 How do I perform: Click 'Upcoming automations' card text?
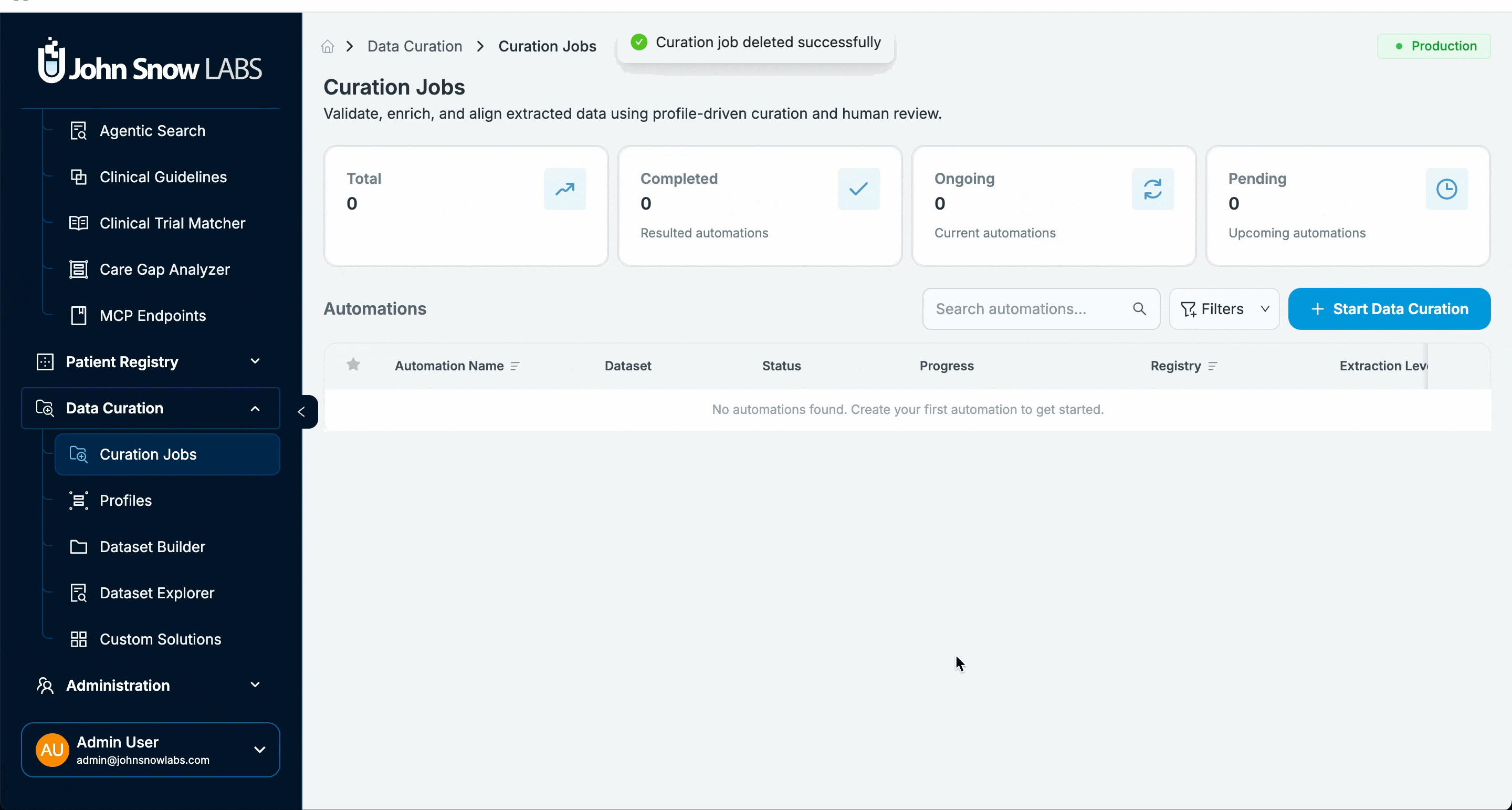coord(1297,233)
